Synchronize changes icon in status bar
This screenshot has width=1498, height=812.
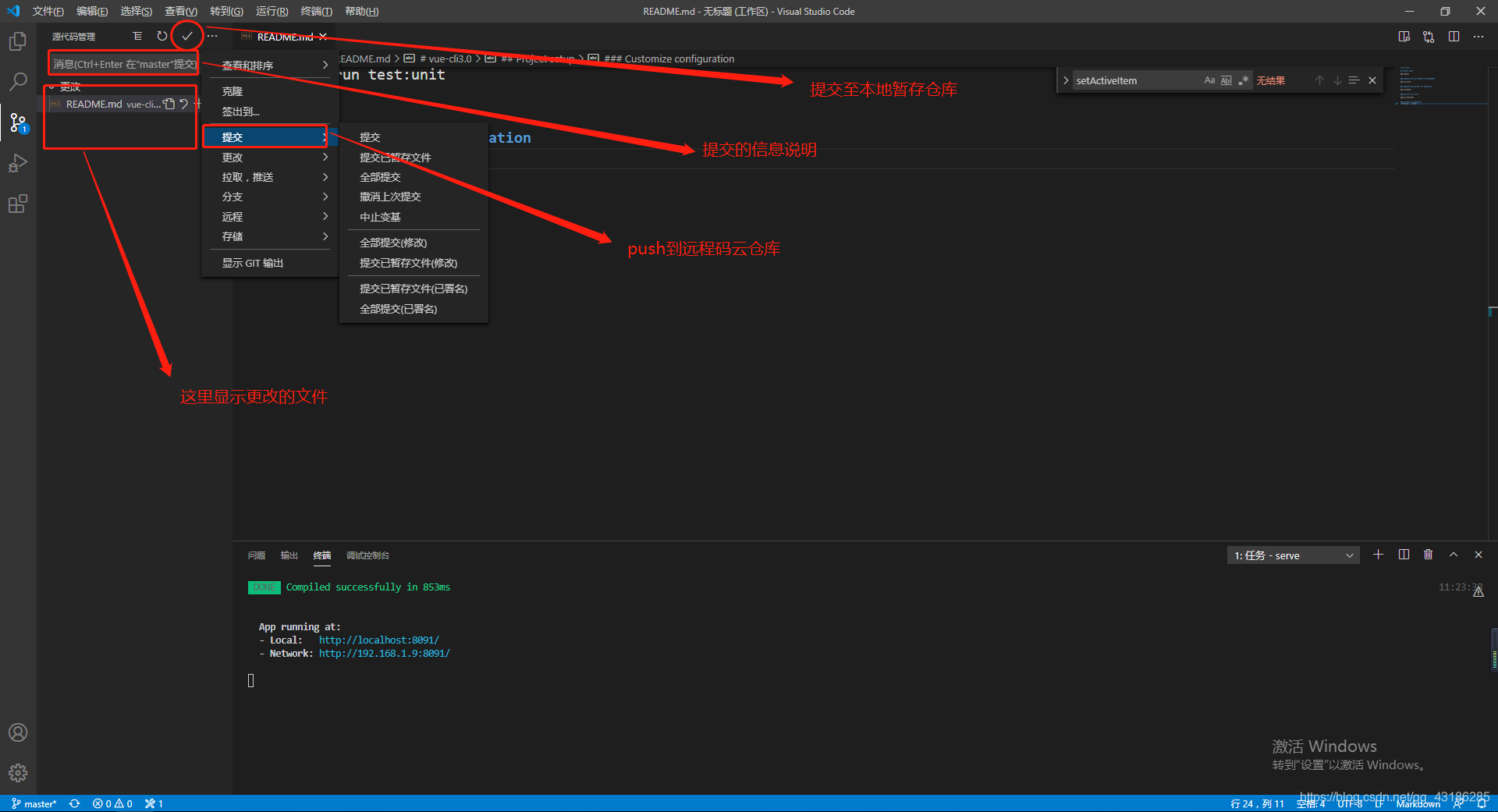(x=75, y=803)
